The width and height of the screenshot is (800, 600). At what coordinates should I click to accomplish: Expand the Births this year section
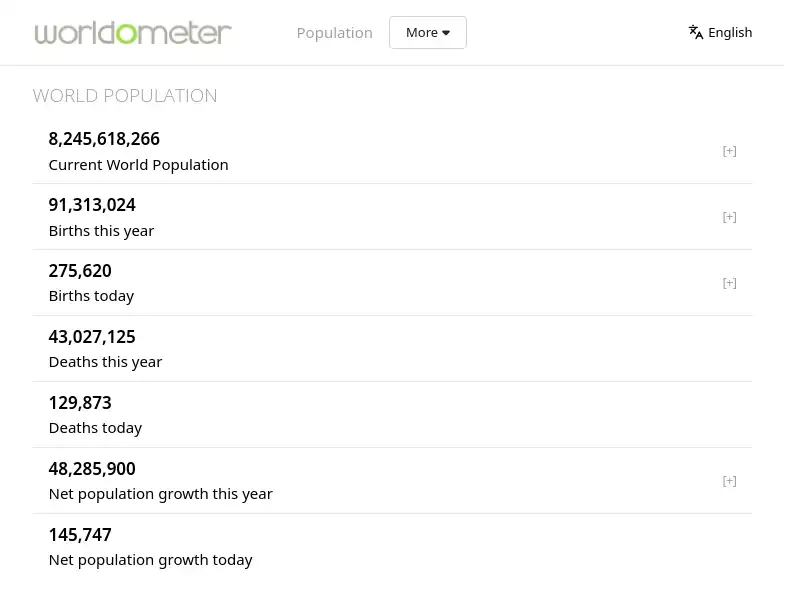click(x=729, y=216)
